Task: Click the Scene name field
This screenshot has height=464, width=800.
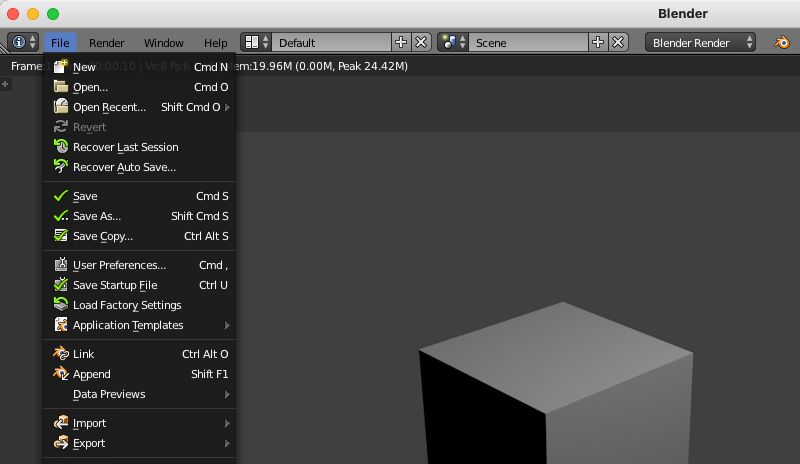Action: coord(529,42)
